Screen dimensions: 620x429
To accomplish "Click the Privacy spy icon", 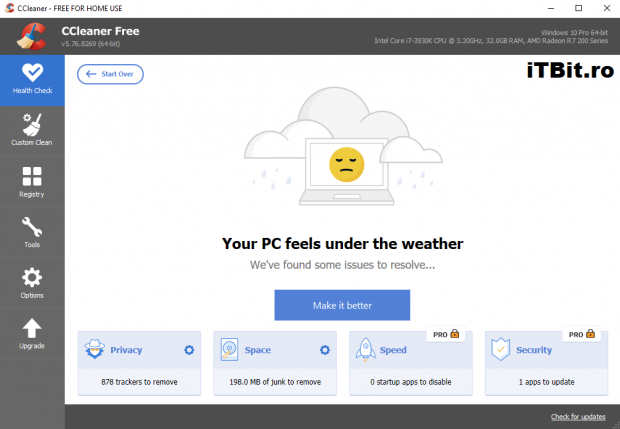I will [95, 350].
